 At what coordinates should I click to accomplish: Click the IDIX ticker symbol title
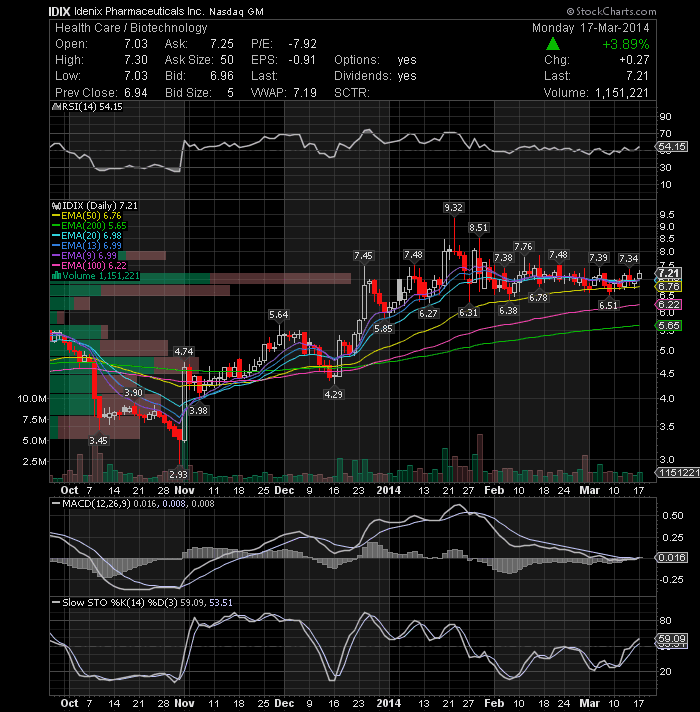coord(59,11)
